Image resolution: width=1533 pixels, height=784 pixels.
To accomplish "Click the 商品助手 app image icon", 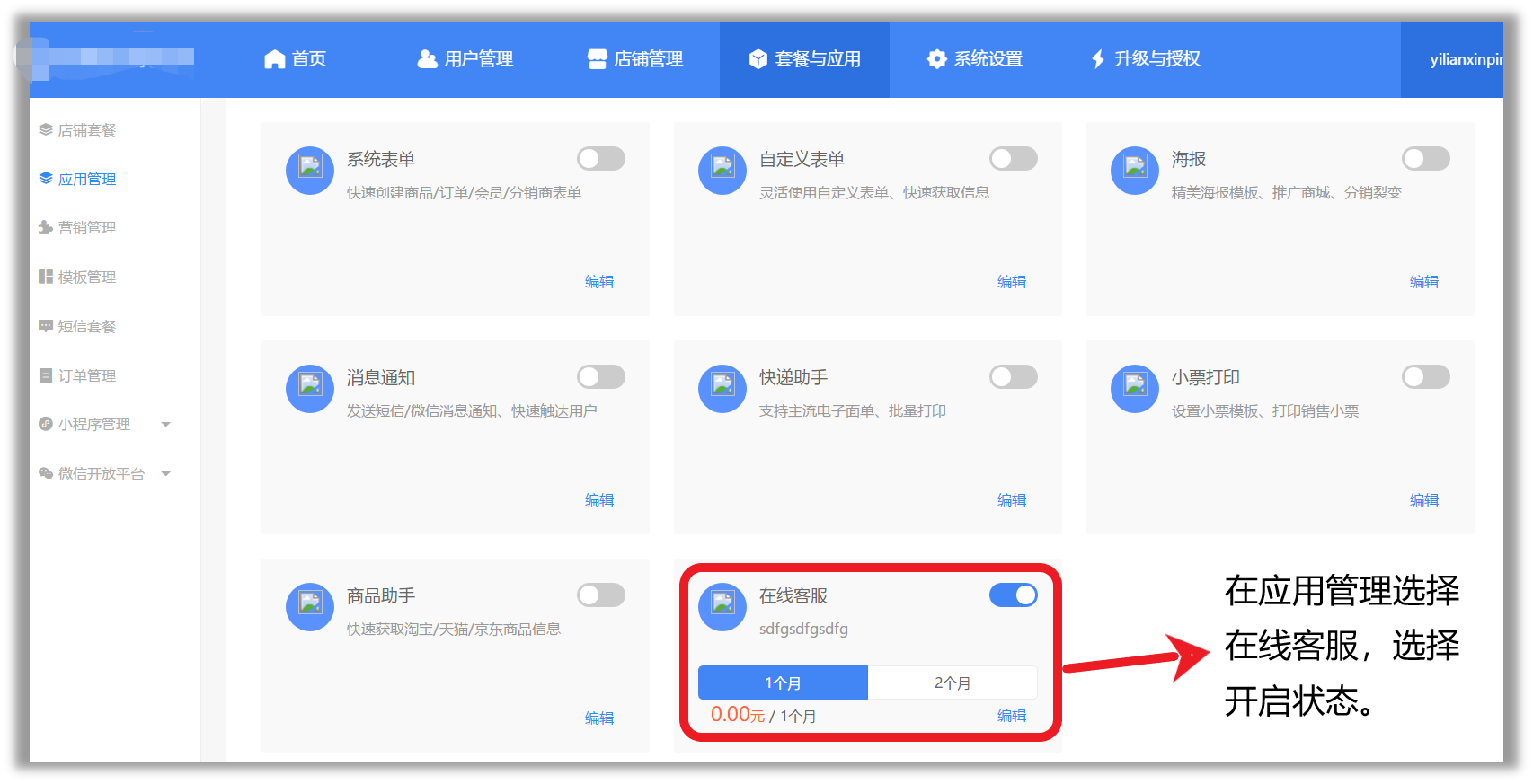I will pyautogui.click(x=310, y=607).
